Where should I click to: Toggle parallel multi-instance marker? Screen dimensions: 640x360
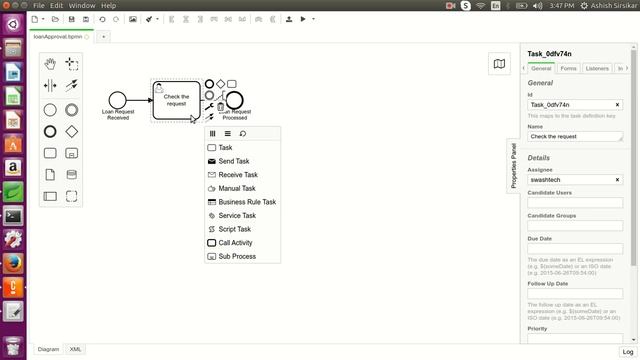click(x=213, y=133)
